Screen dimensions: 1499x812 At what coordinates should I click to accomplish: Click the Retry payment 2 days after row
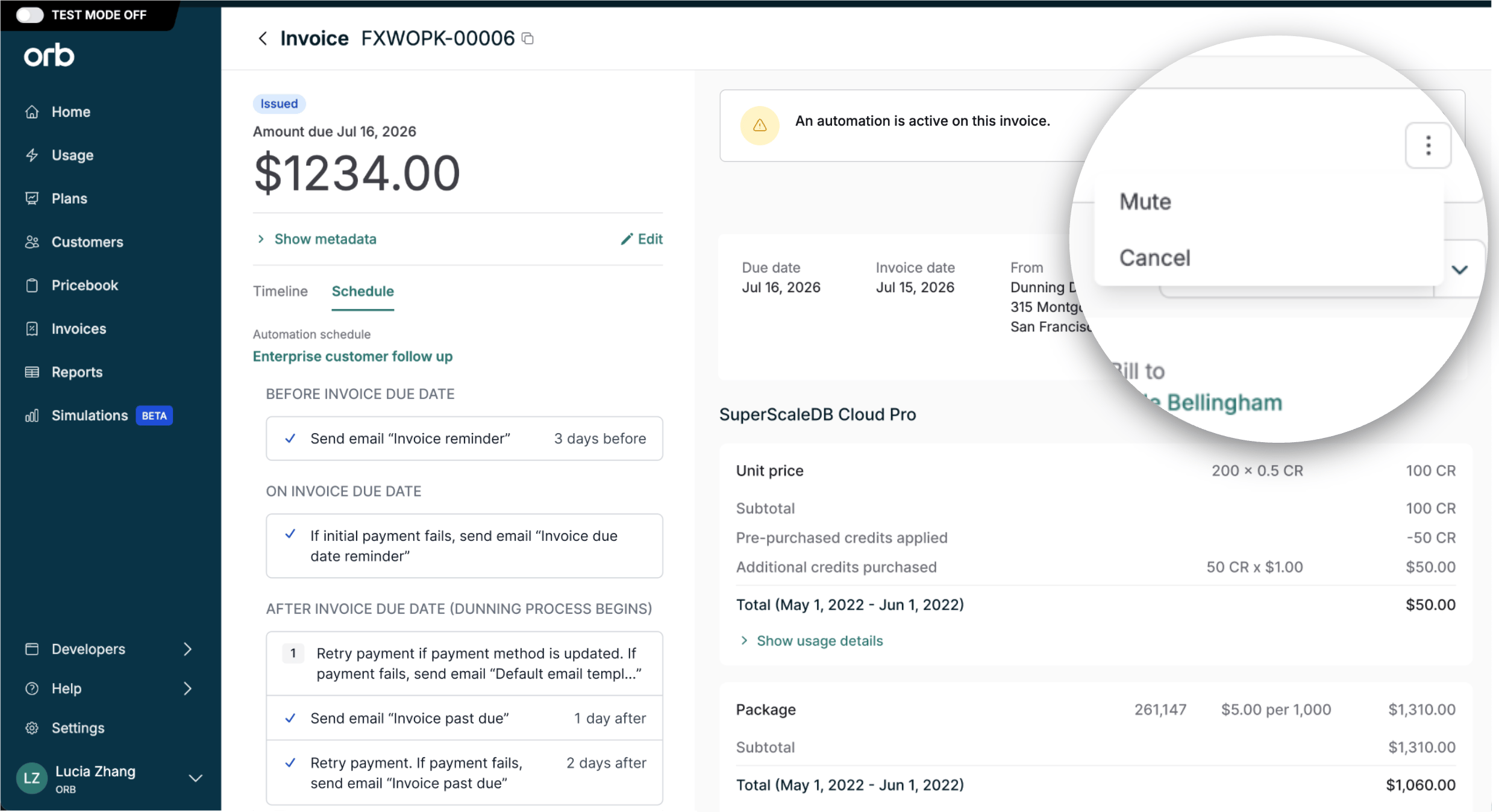pyautogui.click(x=465, y=773)
